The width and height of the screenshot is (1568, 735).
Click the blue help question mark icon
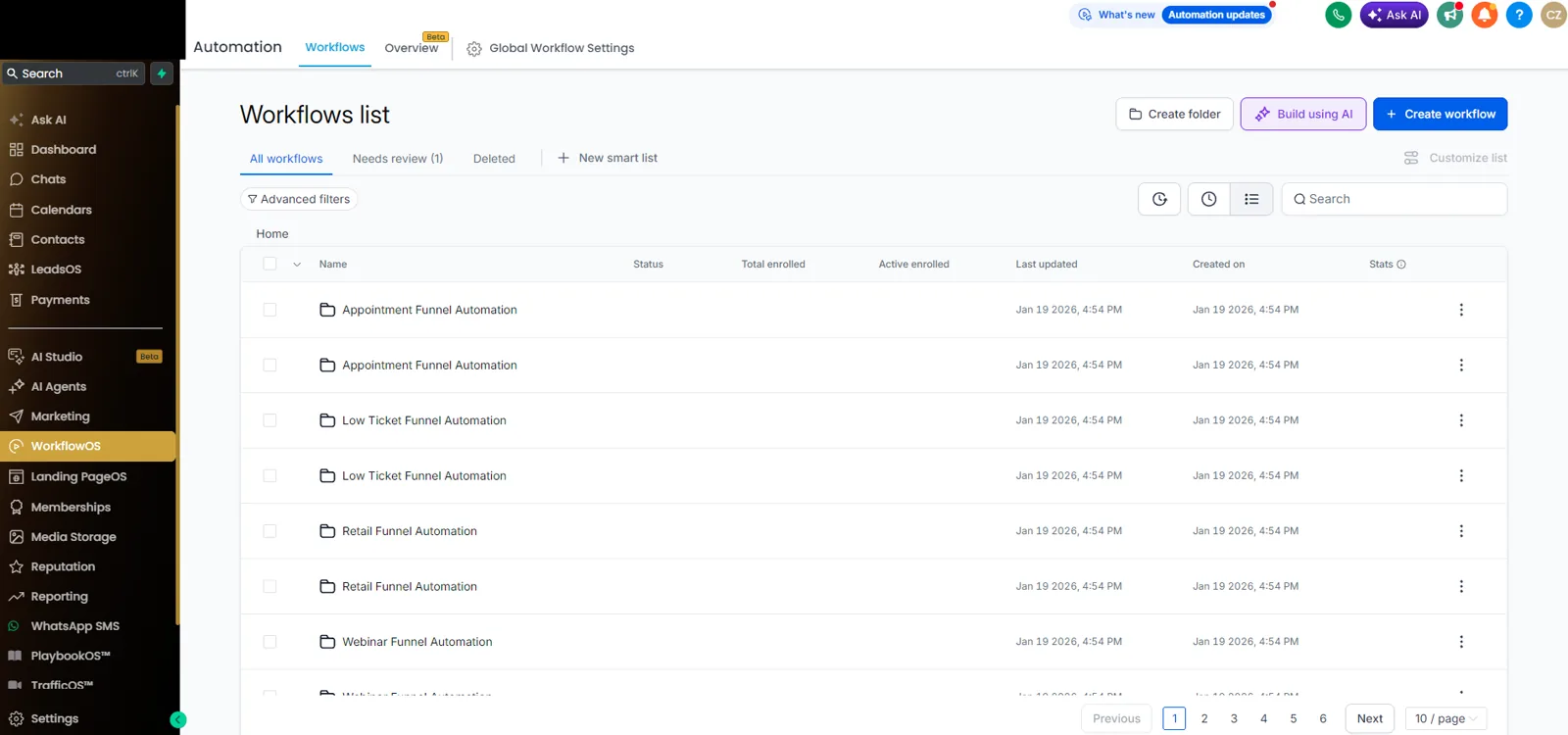tap(1519, 15)
